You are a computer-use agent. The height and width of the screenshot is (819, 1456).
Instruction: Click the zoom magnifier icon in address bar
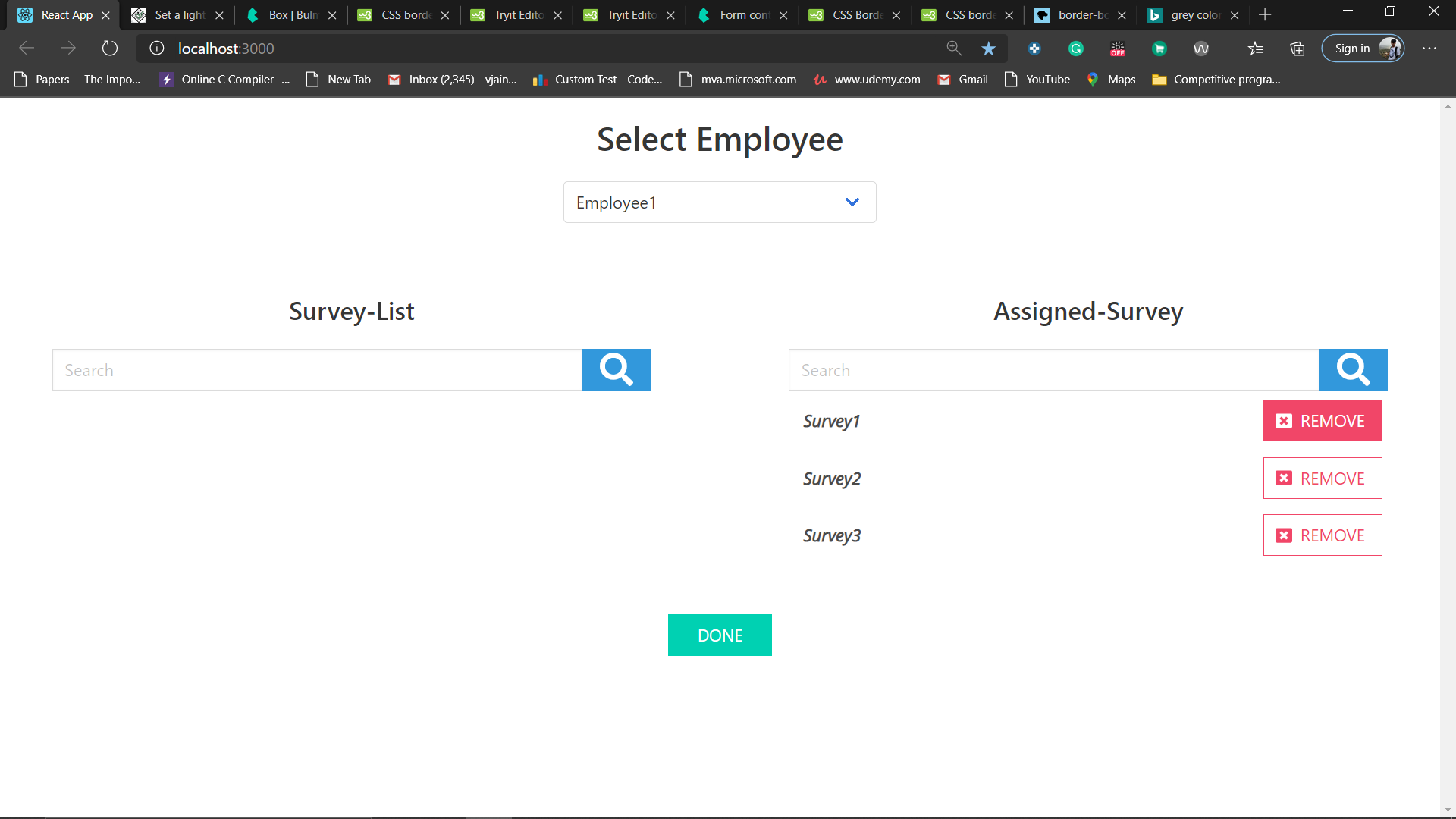954,49
